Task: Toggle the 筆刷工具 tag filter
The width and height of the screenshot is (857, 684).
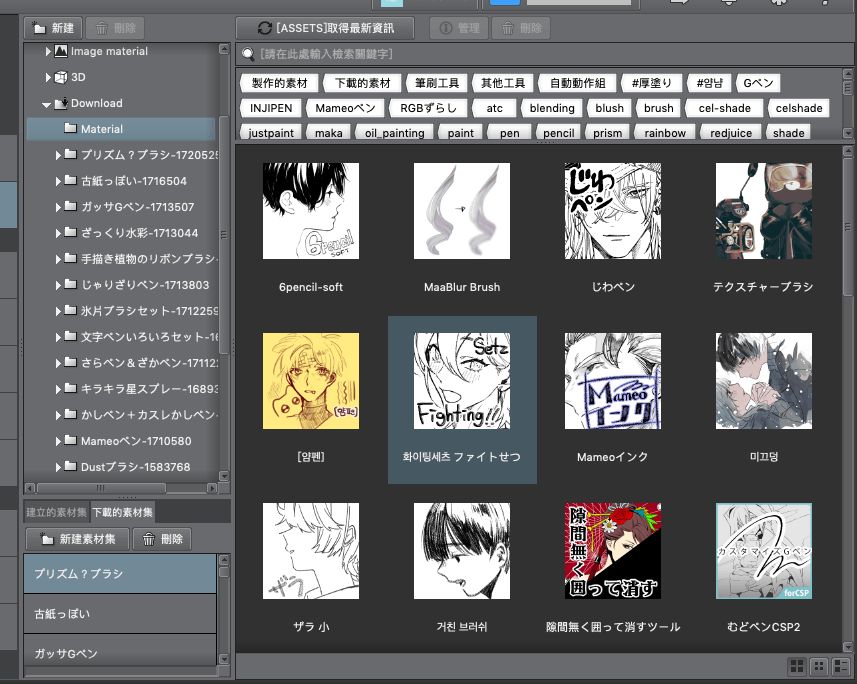Action: [439, 83]
